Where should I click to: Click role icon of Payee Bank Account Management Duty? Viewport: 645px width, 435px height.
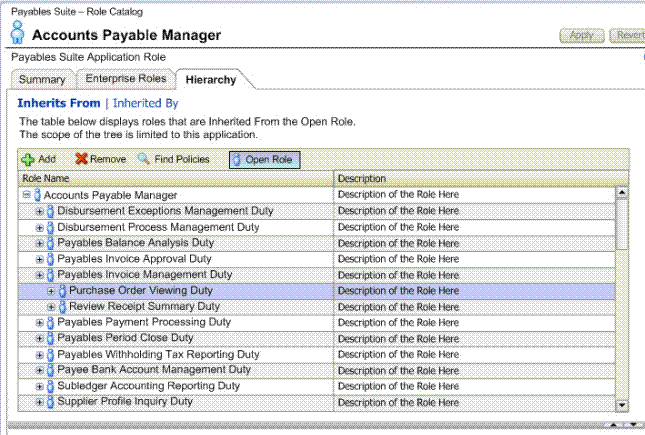tap(50, 370)
